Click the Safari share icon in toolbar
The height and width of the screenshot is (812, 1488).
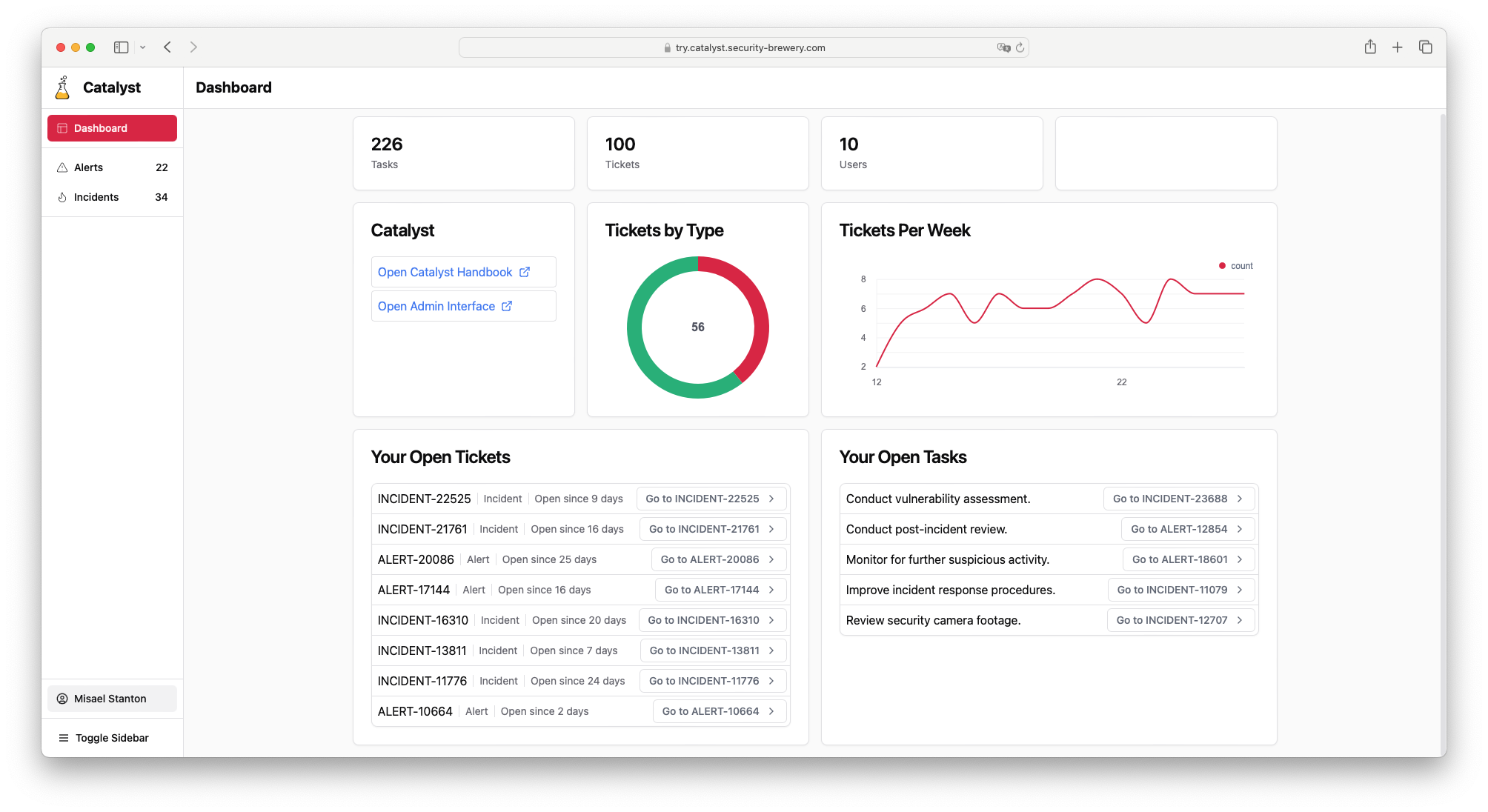click(x=1369, y=47)
